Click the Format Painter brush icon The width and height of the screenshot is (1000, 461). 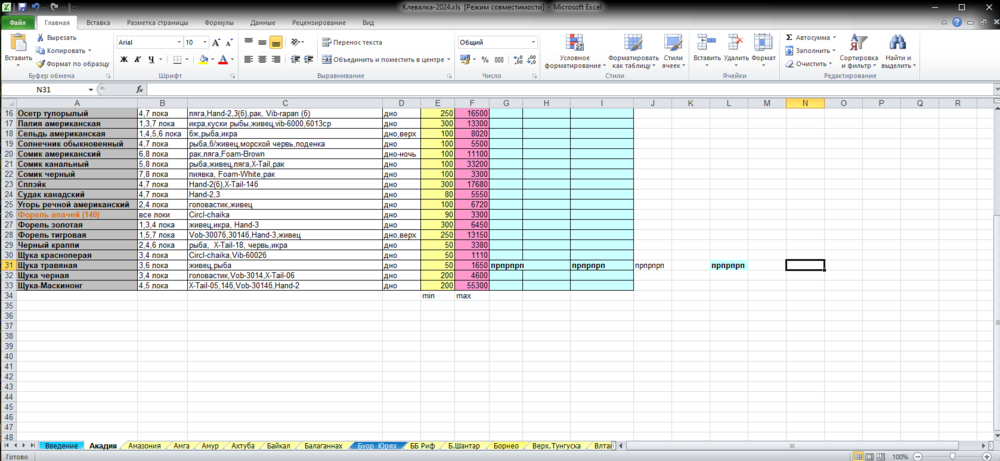pyautogui.click(x=41, y=64)
